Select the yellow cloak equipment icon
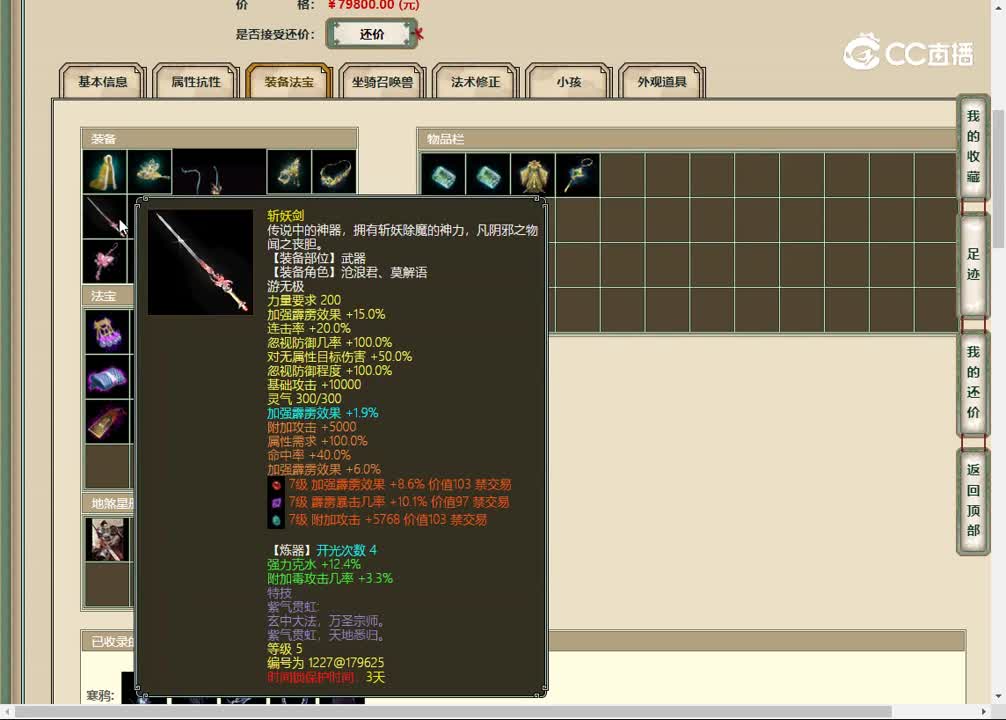Image resolution: width=1006 pixels, height=720 pixels. point(105,172)
